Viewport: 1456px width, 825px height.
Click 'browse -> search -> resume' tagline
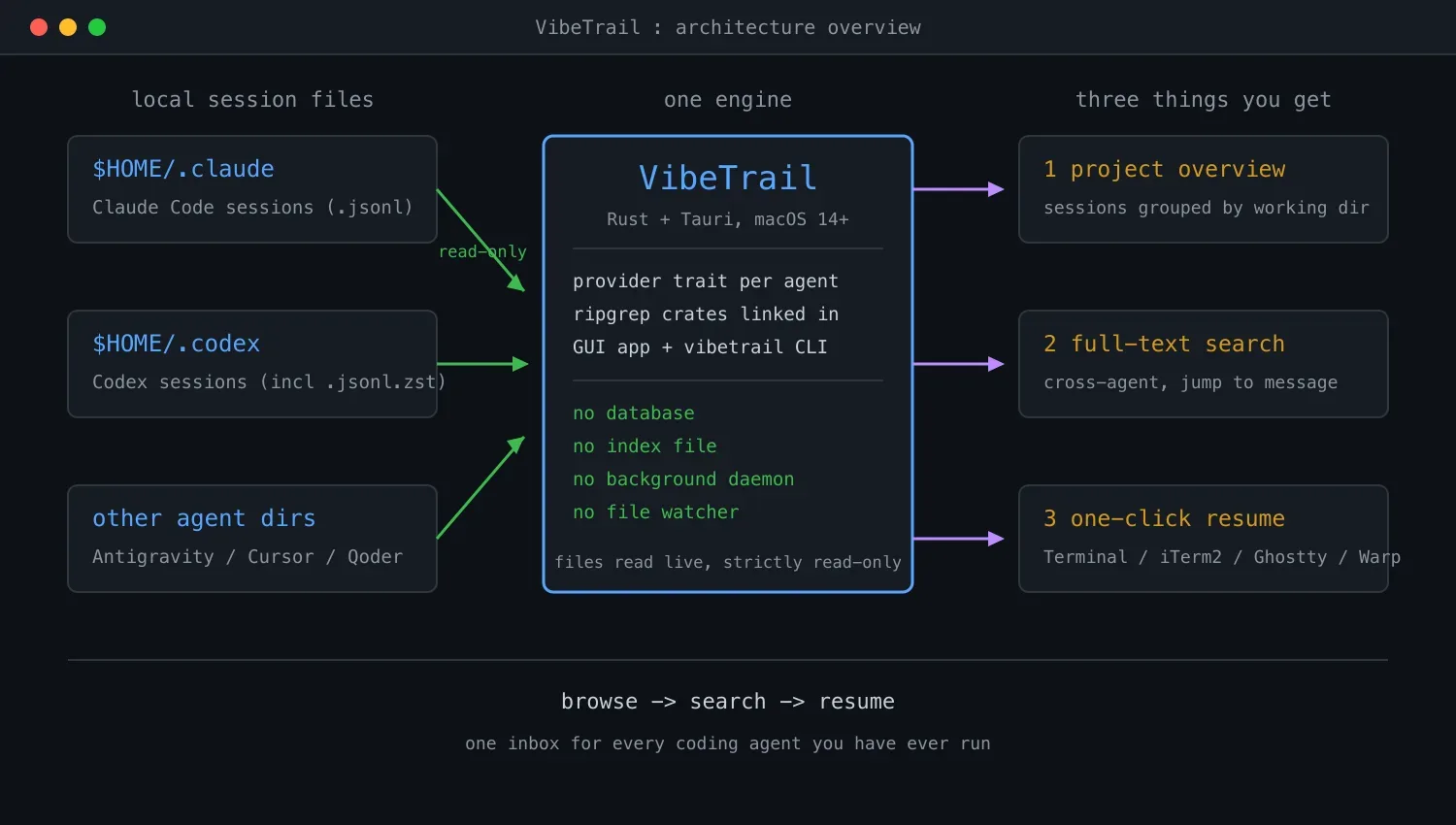pos(728,701)
